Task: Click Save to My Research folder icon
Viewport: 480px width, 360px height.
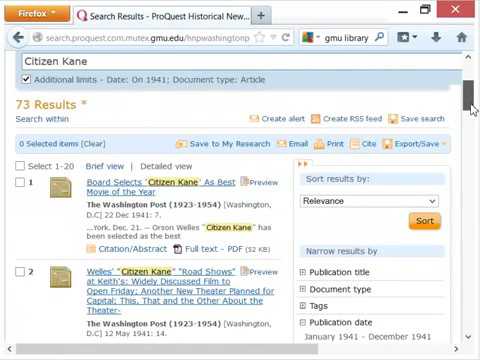Action: point(181,144)
